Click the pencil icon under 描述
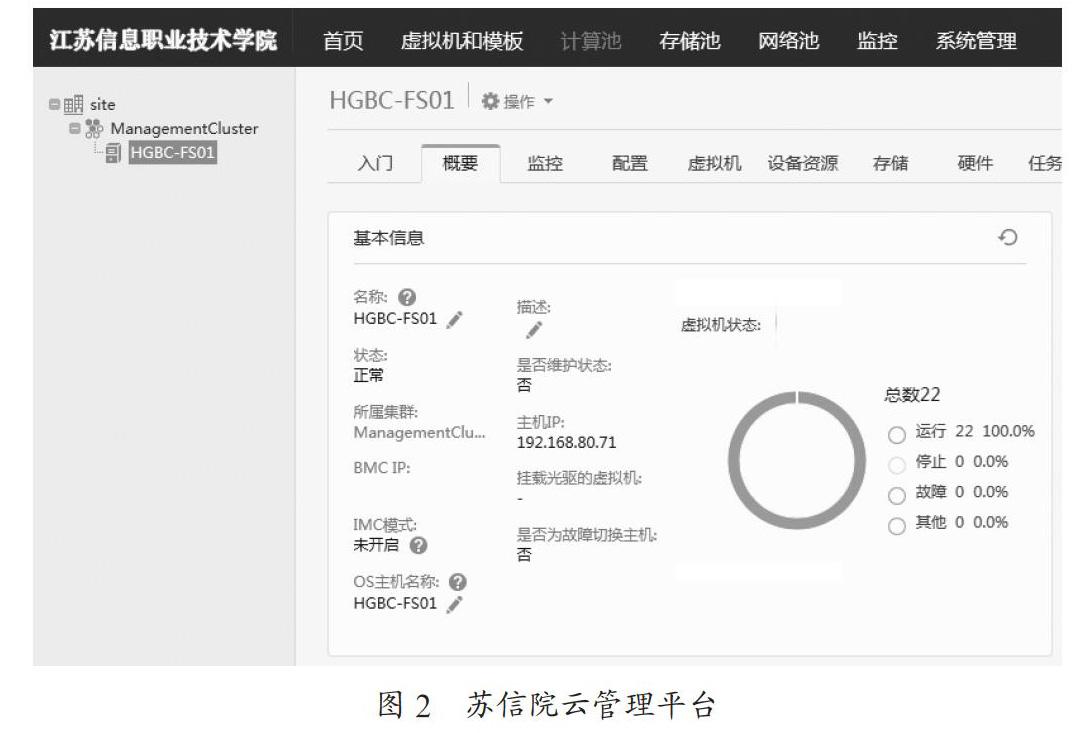1085x733 pixels. pyautogui.click(x=534, y=330)
